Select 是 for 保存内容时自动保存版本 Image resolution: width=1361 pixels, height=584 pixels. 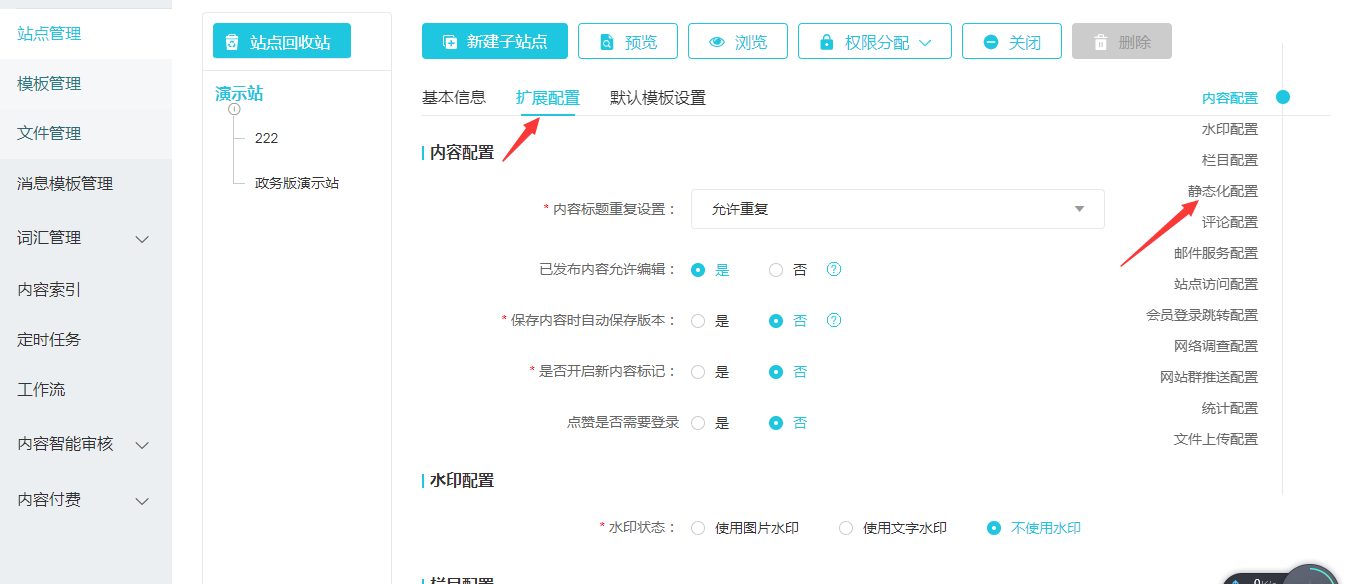point(699,321)
